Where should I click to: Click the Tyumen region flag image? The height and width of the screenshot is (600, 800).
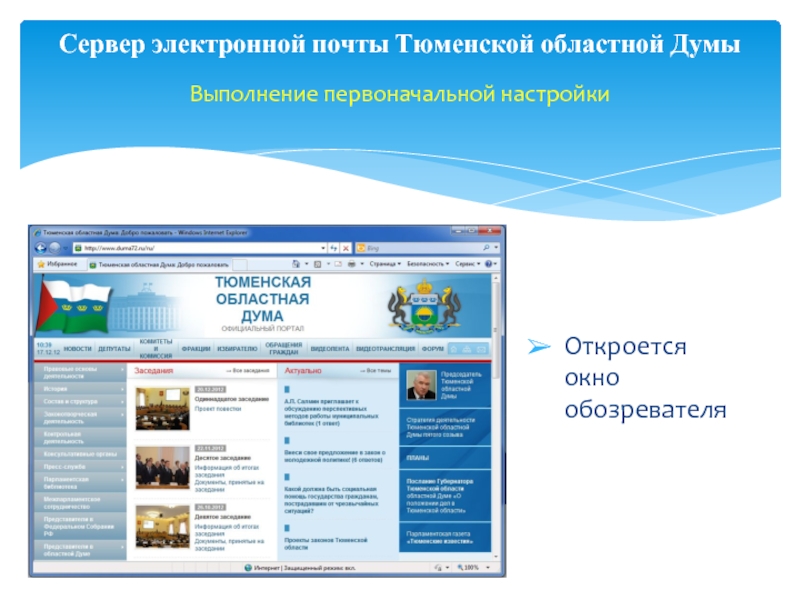tap(72, 307)
